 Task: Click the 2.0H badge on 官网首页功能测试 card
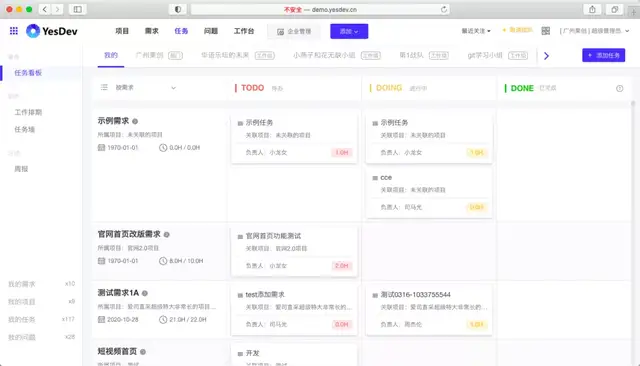[x=342, y=266]
